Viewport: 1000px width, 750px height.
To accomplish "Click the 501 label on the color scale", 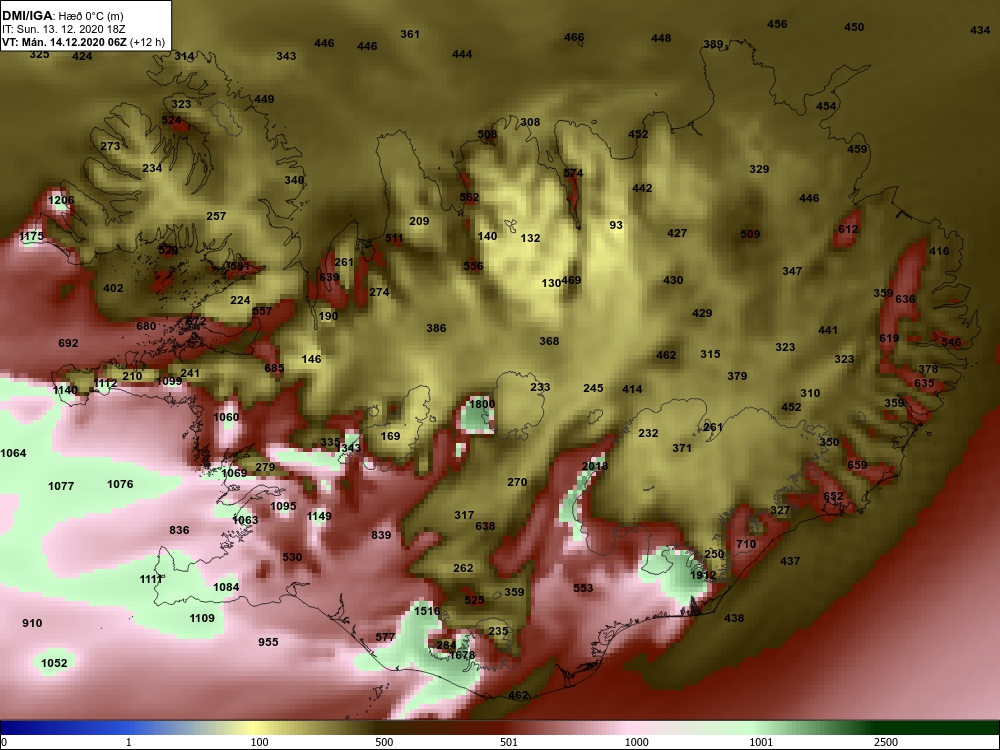I will [x=509, y=742].
